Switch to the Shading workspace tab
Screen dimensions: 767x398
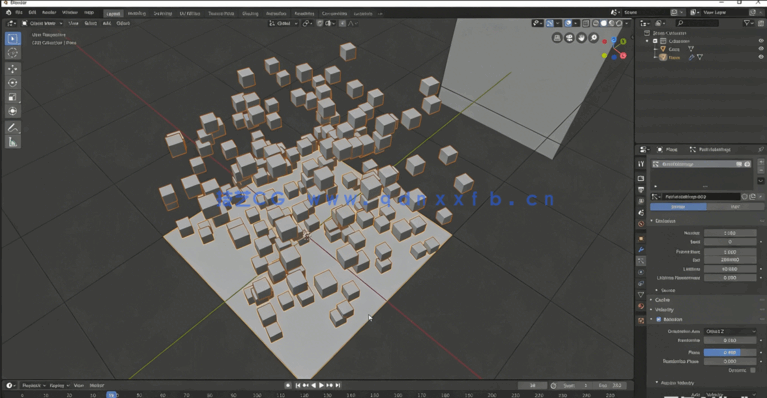coord(249,14)
